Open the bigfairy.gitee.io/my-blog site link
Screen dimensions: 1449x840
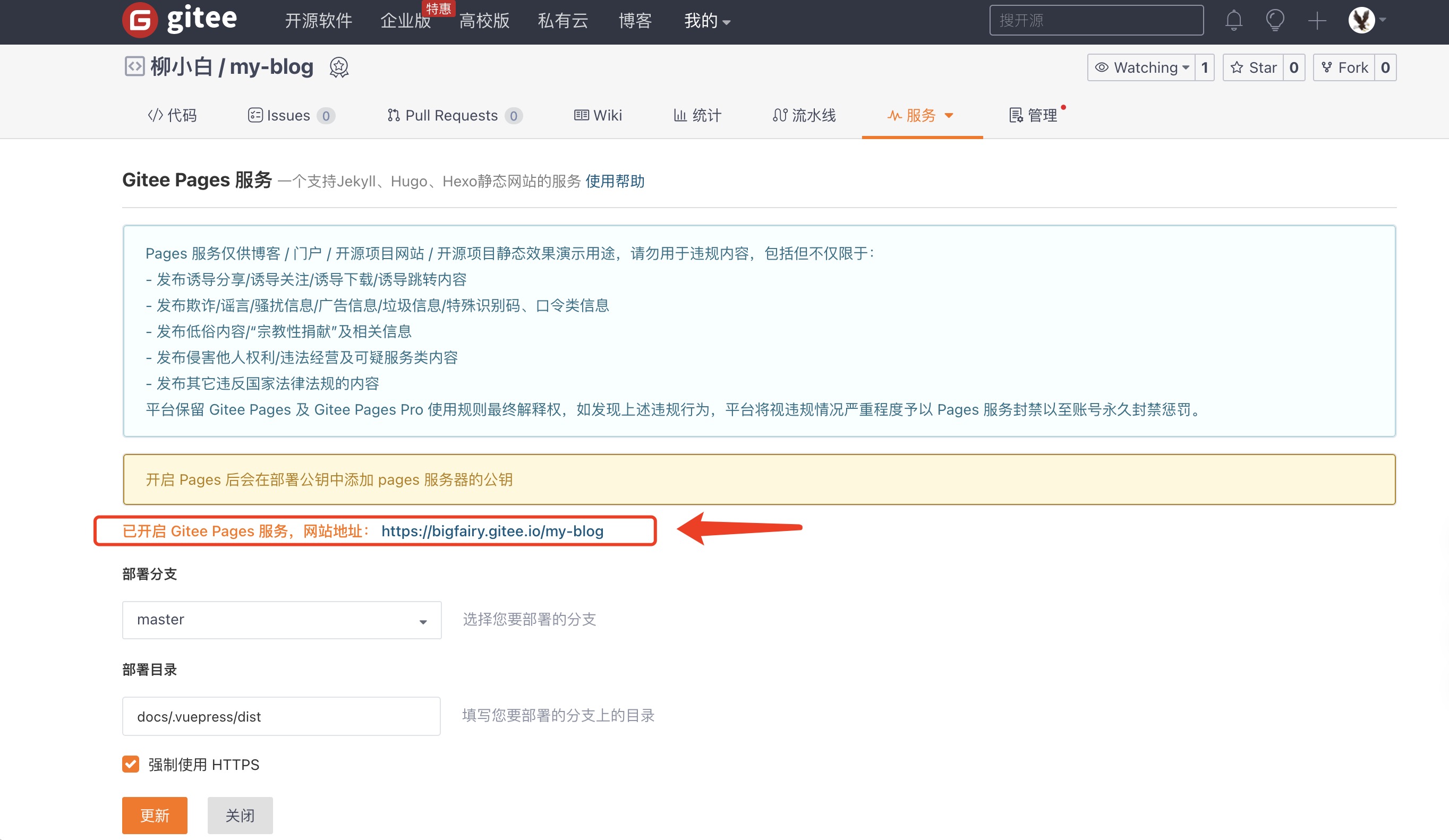[x=492, y=530]
